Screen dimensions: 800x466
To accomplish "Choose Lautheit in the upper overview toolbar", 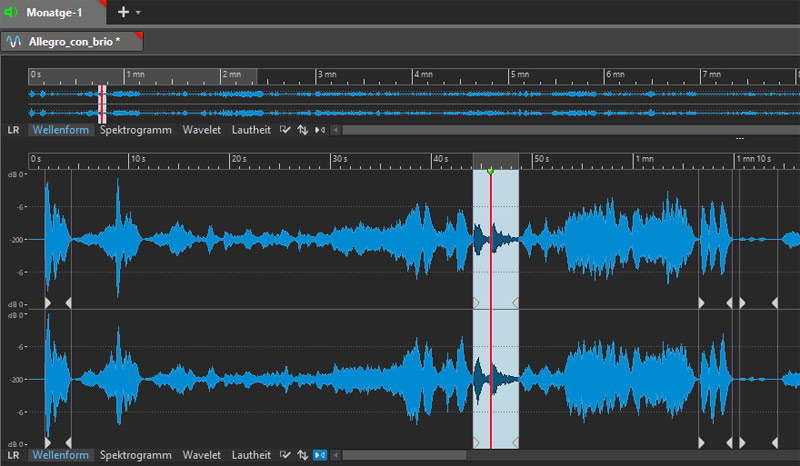I will coord(251,130).
